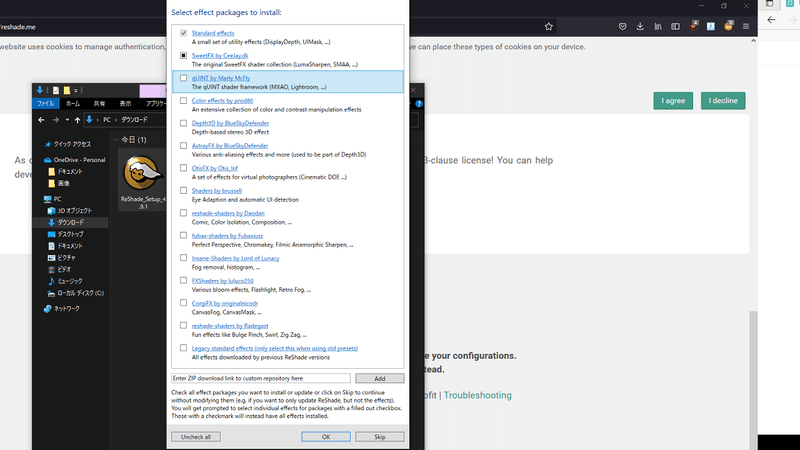Open Troubleshooting link on webpage
Screen dimensions: 800x450
pos(478,395)
